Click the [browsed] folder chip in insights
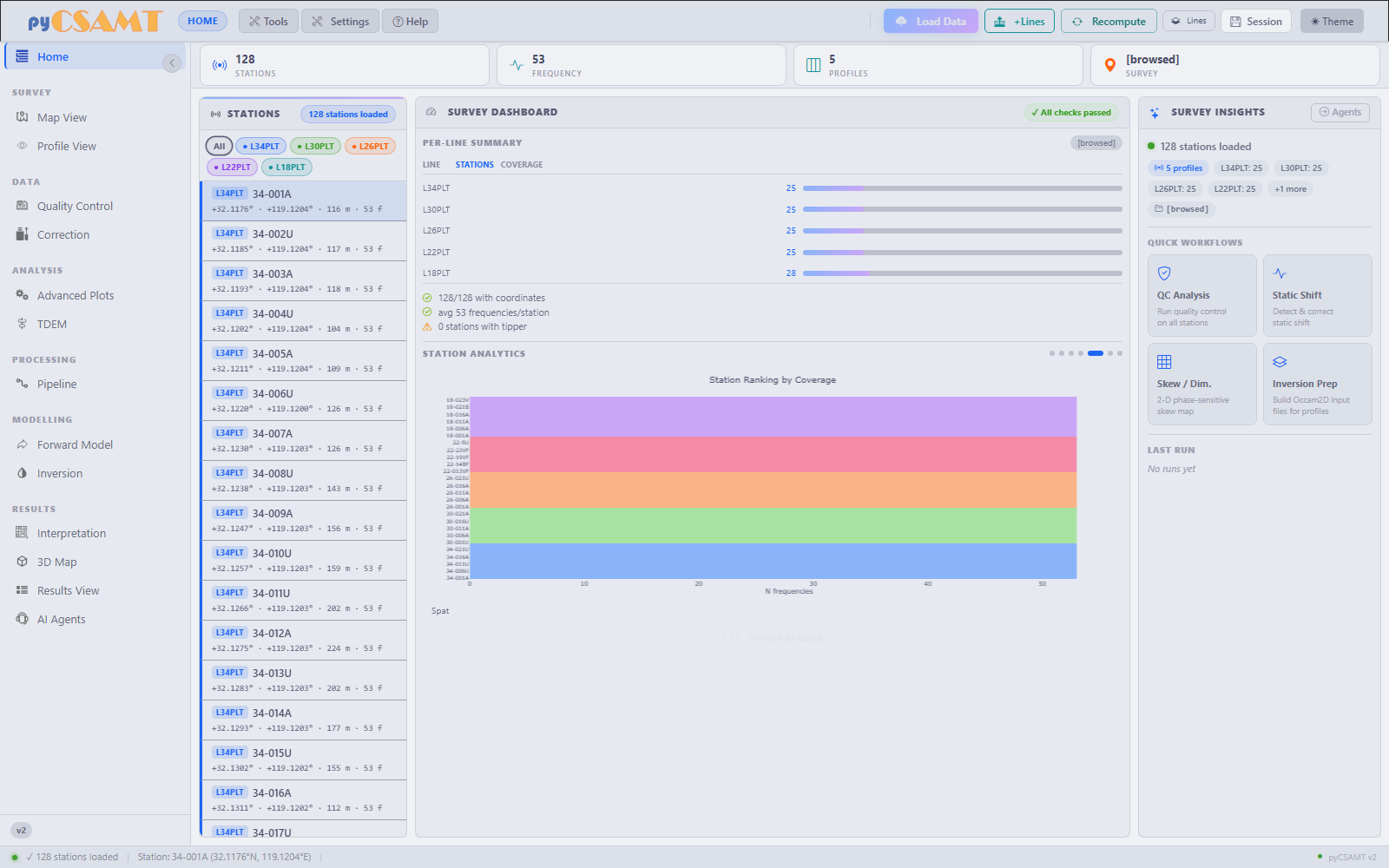The height and width of the screenshot is (868, 1389). (1182, 209)
